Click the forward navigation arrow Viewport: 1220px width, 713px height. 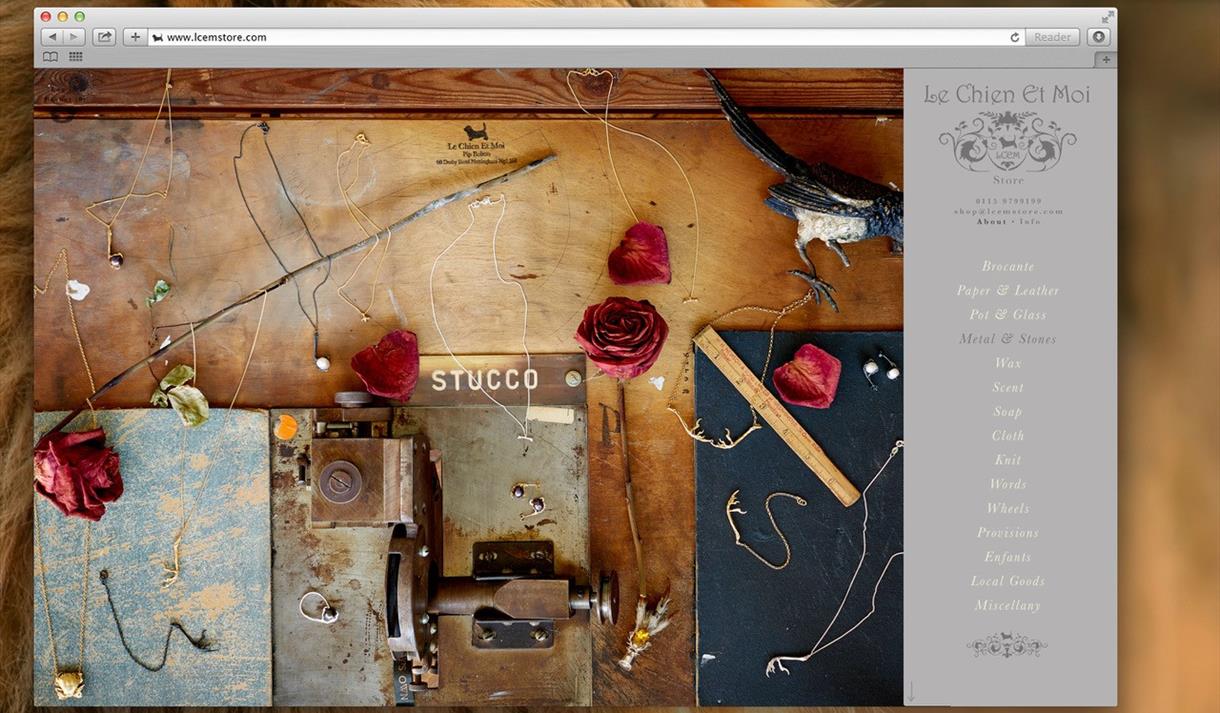pyautogui.click(x=75, y=36)
